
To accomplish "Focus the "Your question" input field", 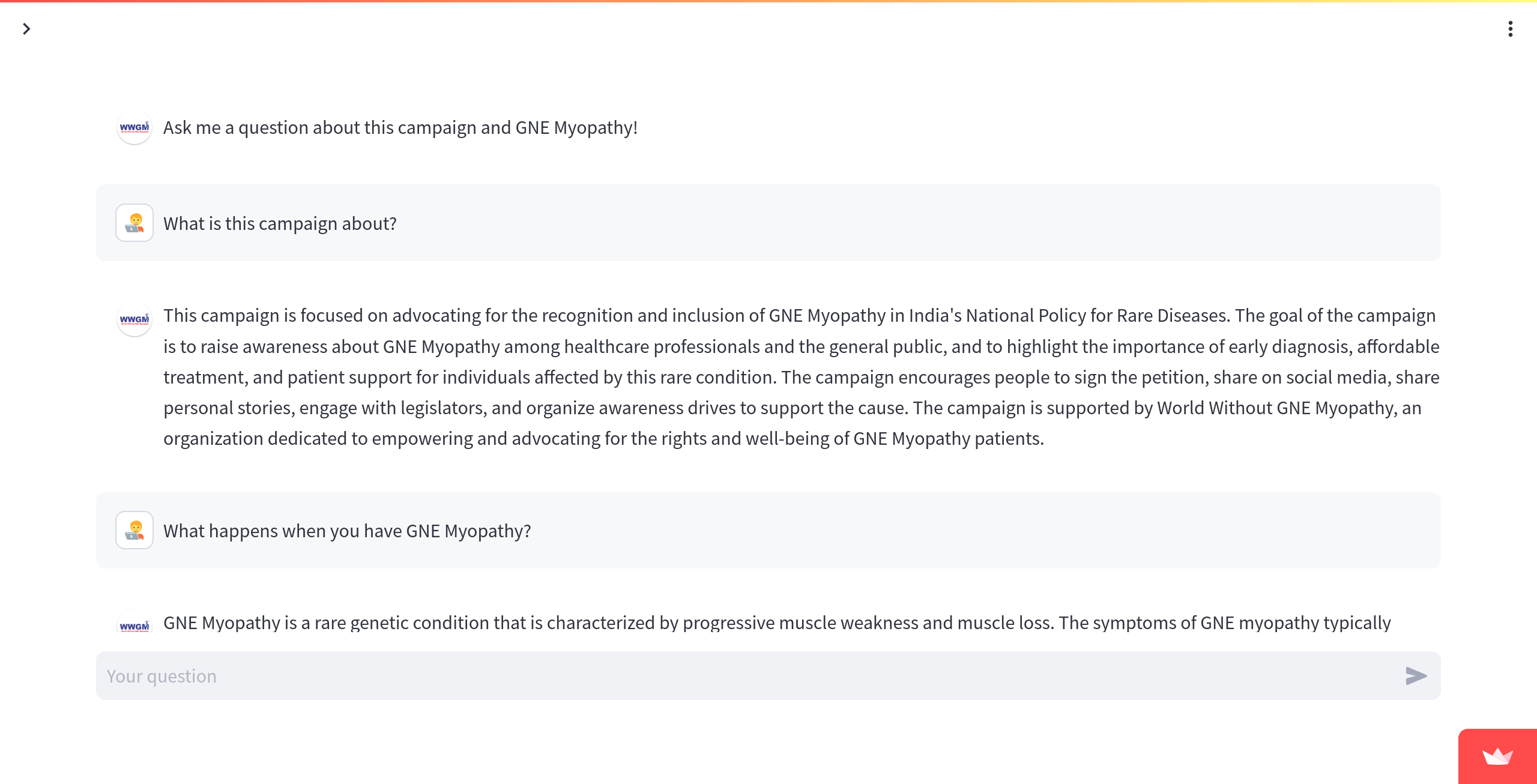I will [750, 676].
